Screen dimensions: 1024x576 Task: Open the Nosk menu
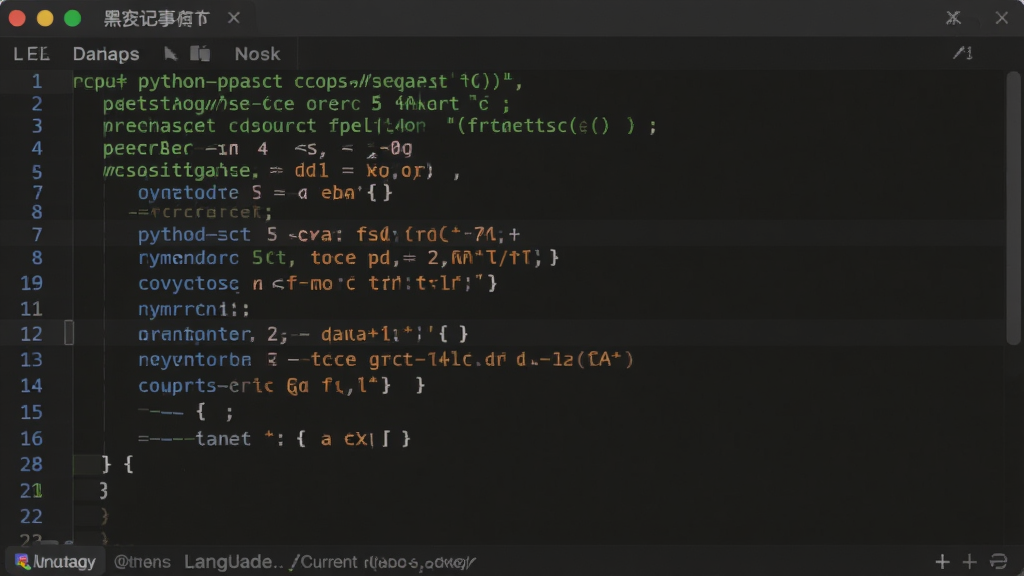(257, 54)
